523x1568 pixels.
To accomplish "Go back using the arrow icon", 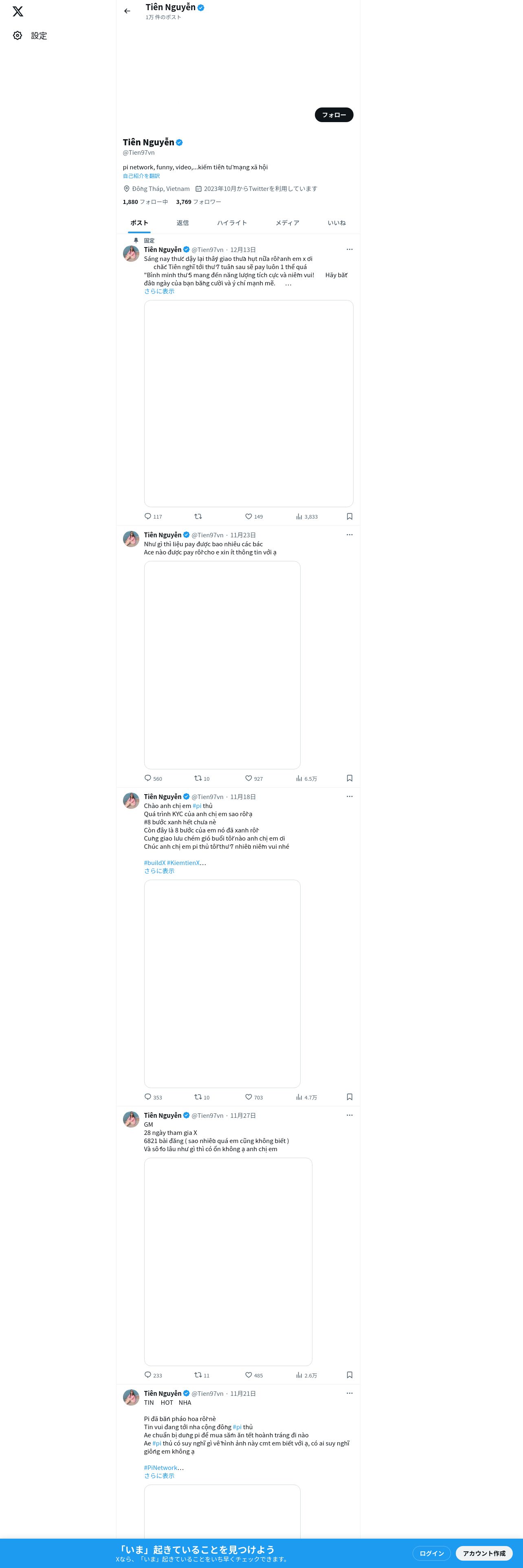I will [127, 11].
